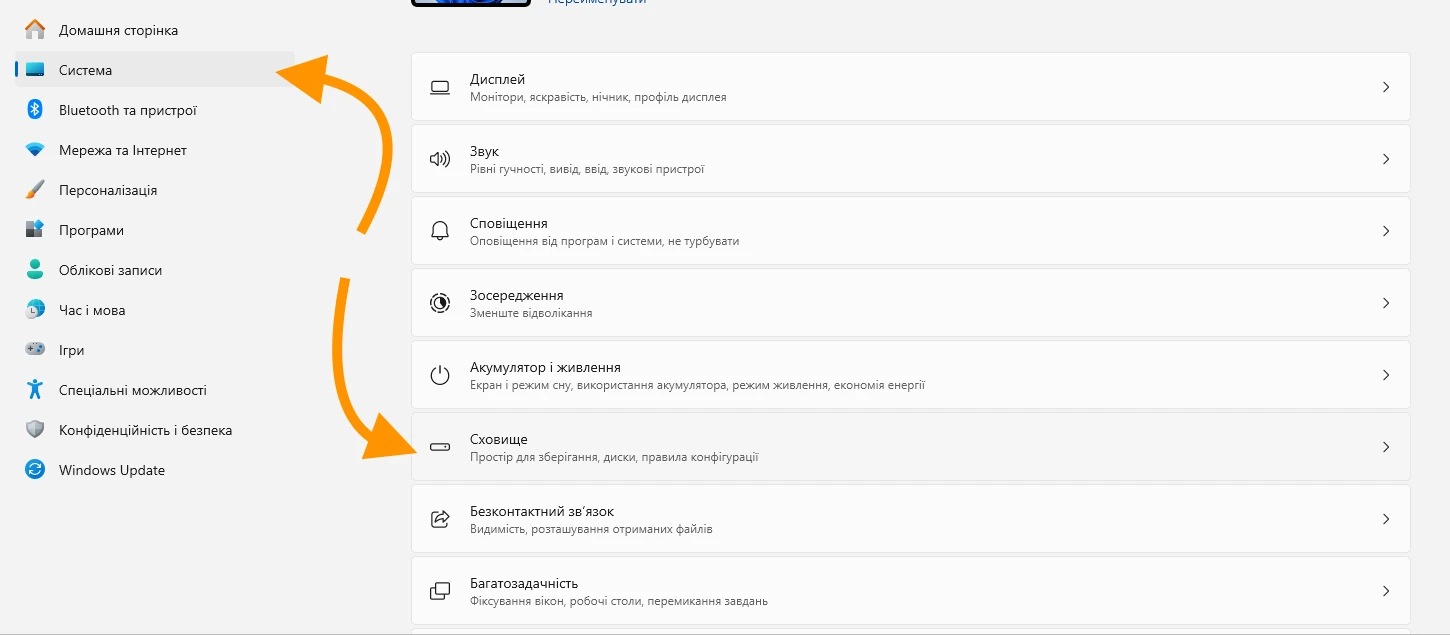This screenshot has height=635, width=1450.
Task: Click the Ігри gamepad icon
Action: [35, 350]
